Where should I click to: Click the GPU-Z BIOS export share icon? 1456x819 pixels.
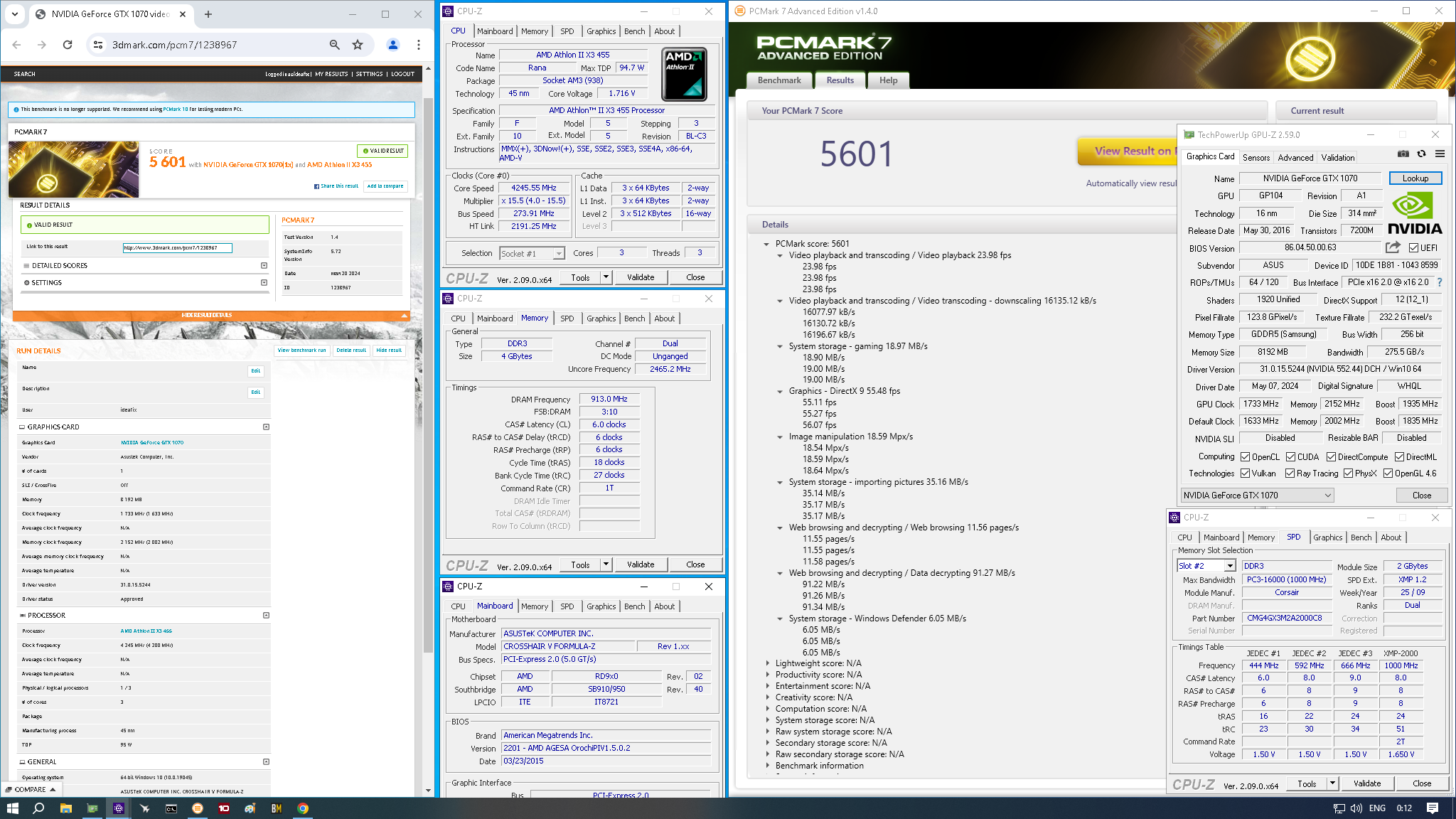coord(1393,247)
